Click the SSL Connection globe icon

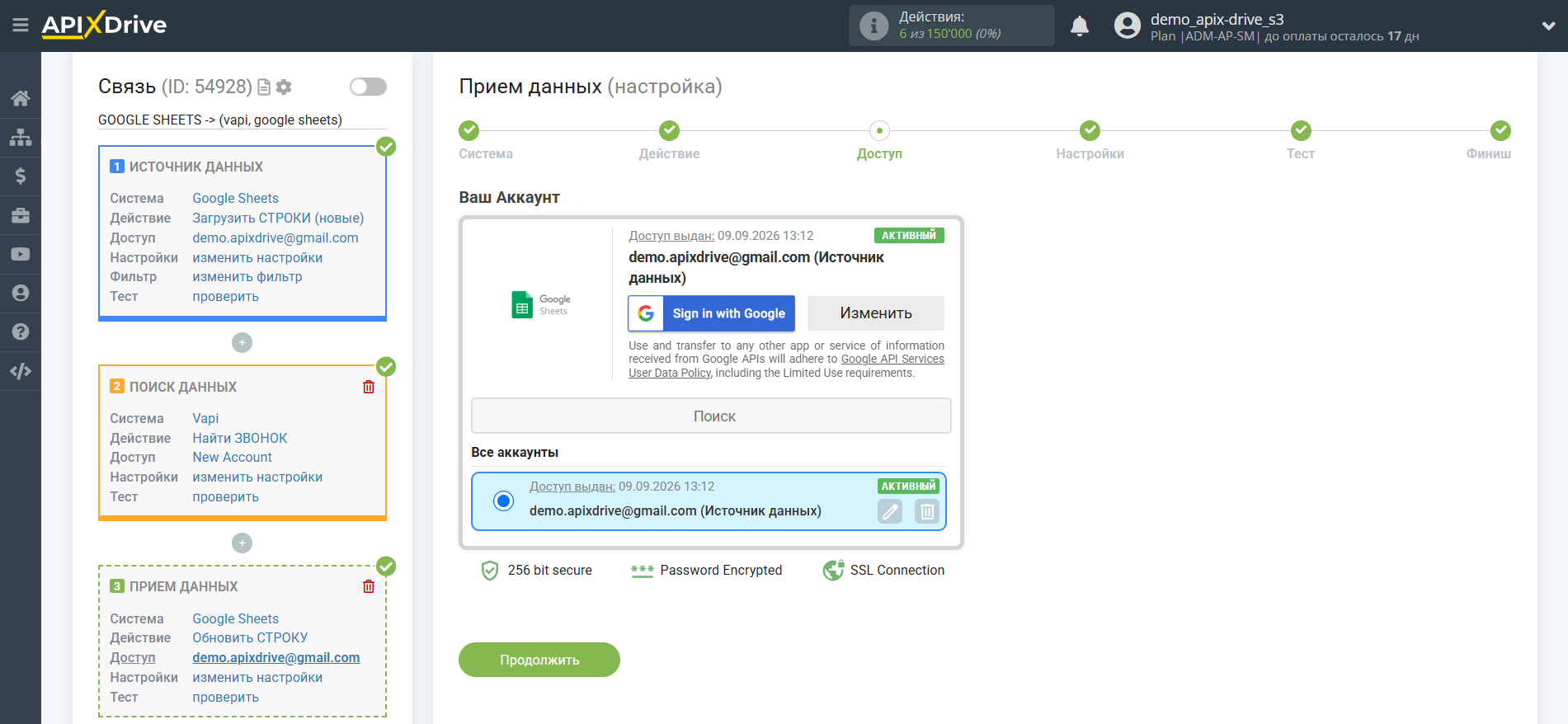pos(833,570)
